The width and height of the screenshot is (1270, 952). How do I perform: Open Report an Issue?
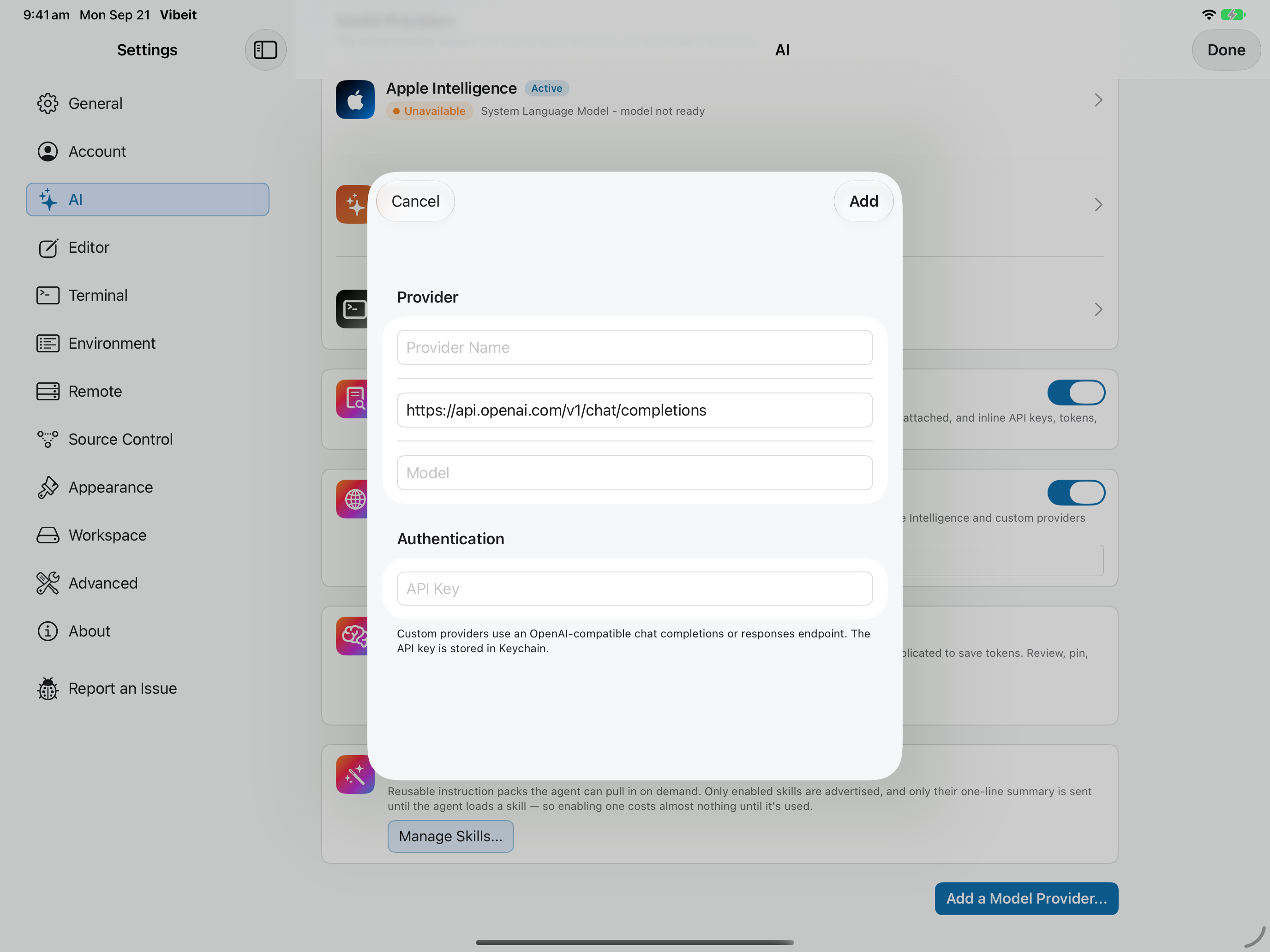[148, 689]
